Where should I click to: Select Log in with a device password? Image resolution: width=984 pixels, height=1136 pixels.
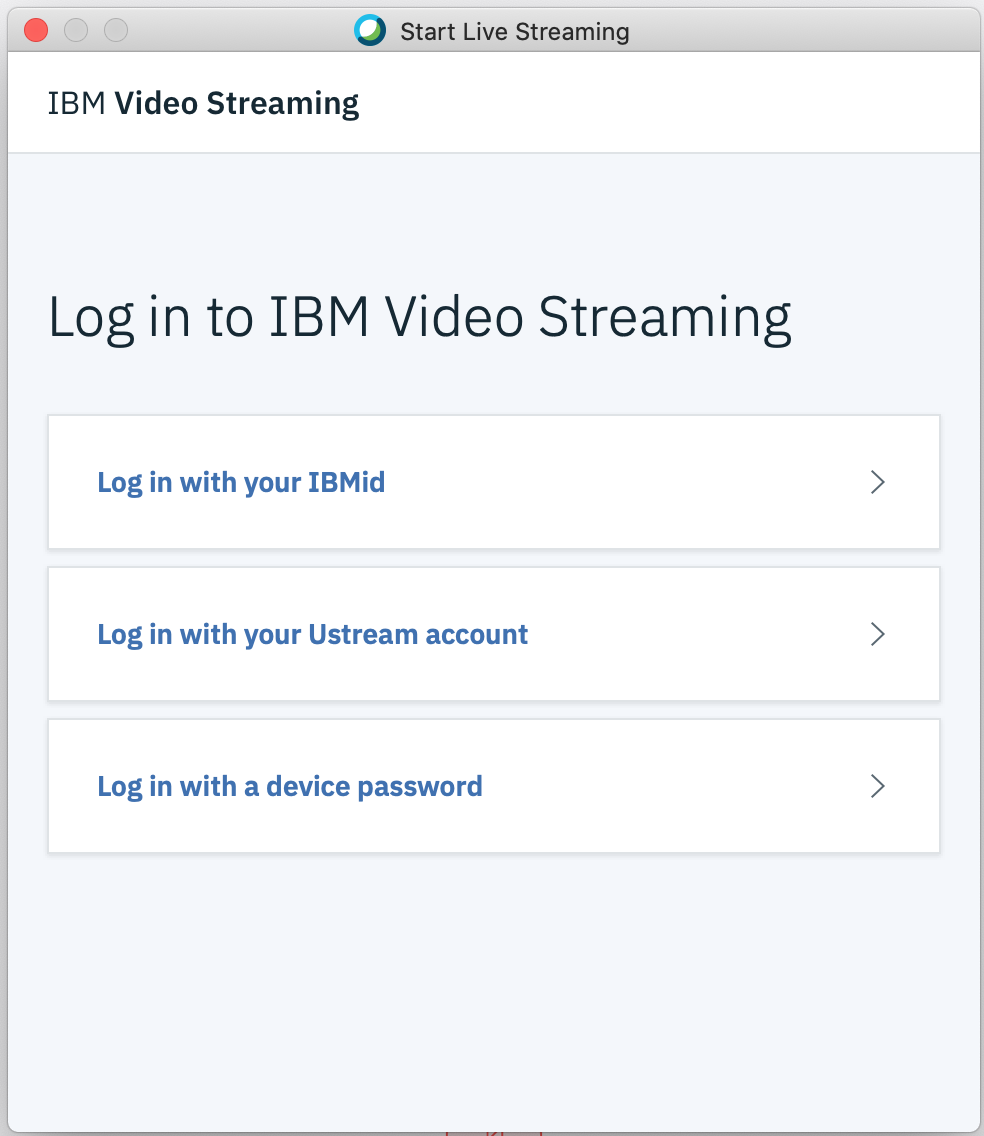tap(493, 786)
